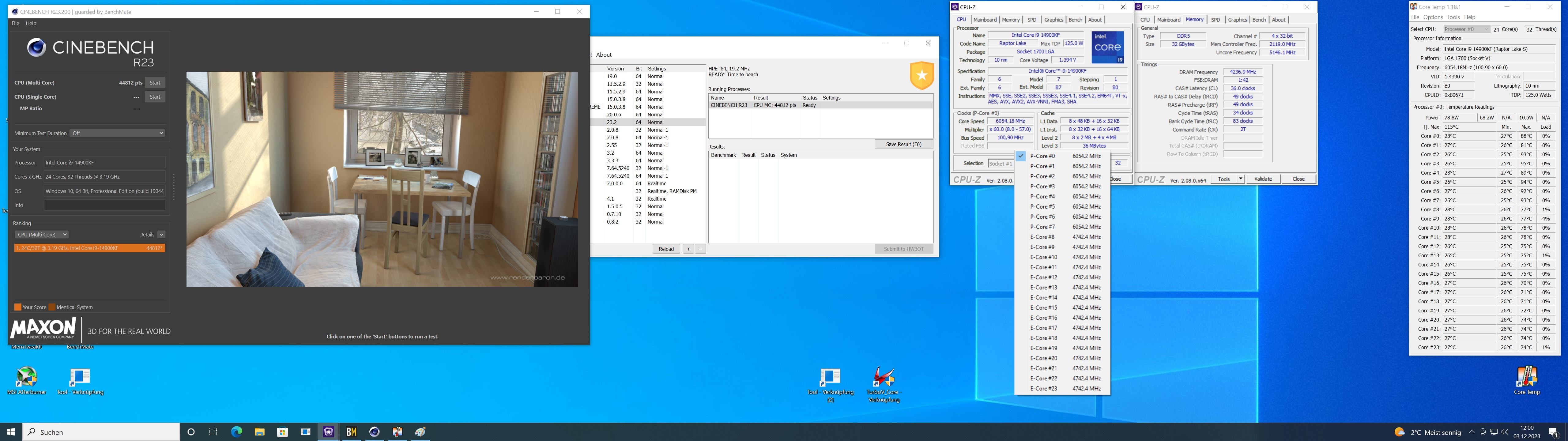Select version 23.2 row in BenchMate list

point(648,123)
